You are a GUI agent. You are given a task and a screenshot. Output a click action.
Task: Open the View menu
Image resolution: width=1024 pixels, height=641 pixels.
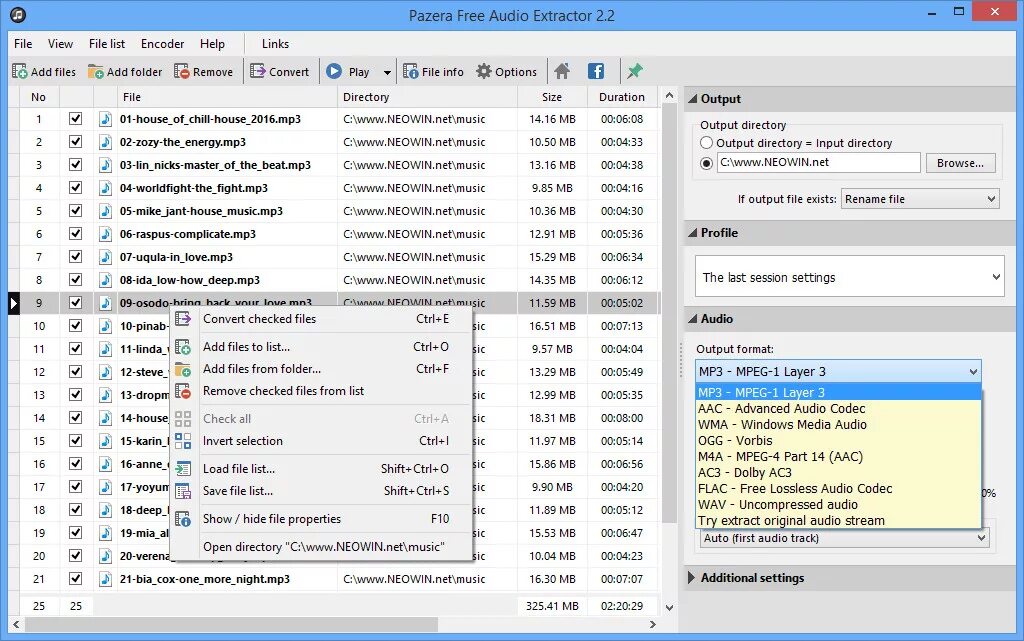coord(60,44)
